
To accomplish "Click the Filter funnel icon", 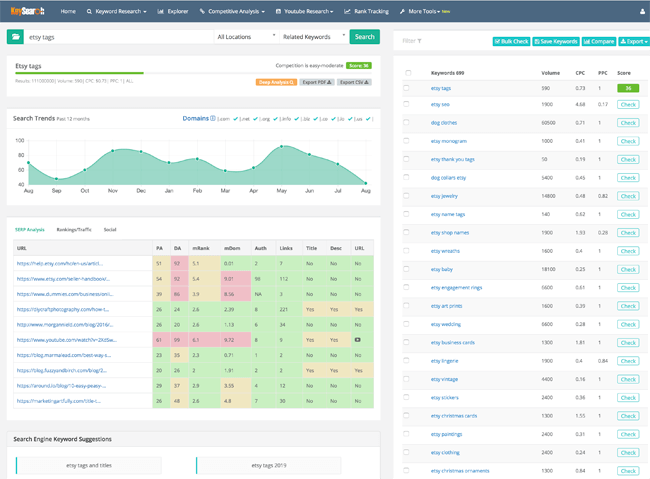I will click(420, 41).
